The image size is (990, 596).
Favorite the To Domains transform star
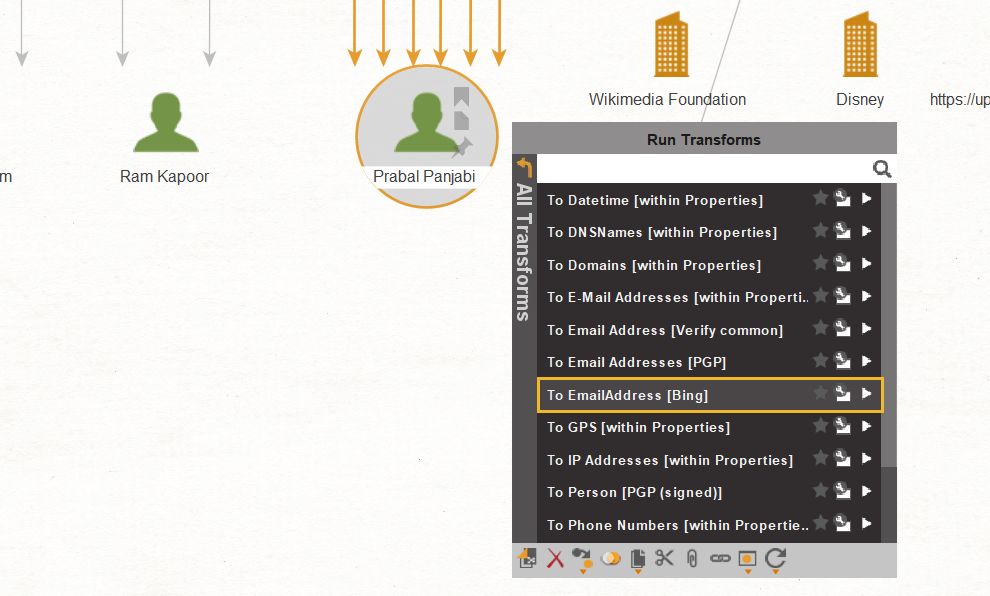[820, 263]
